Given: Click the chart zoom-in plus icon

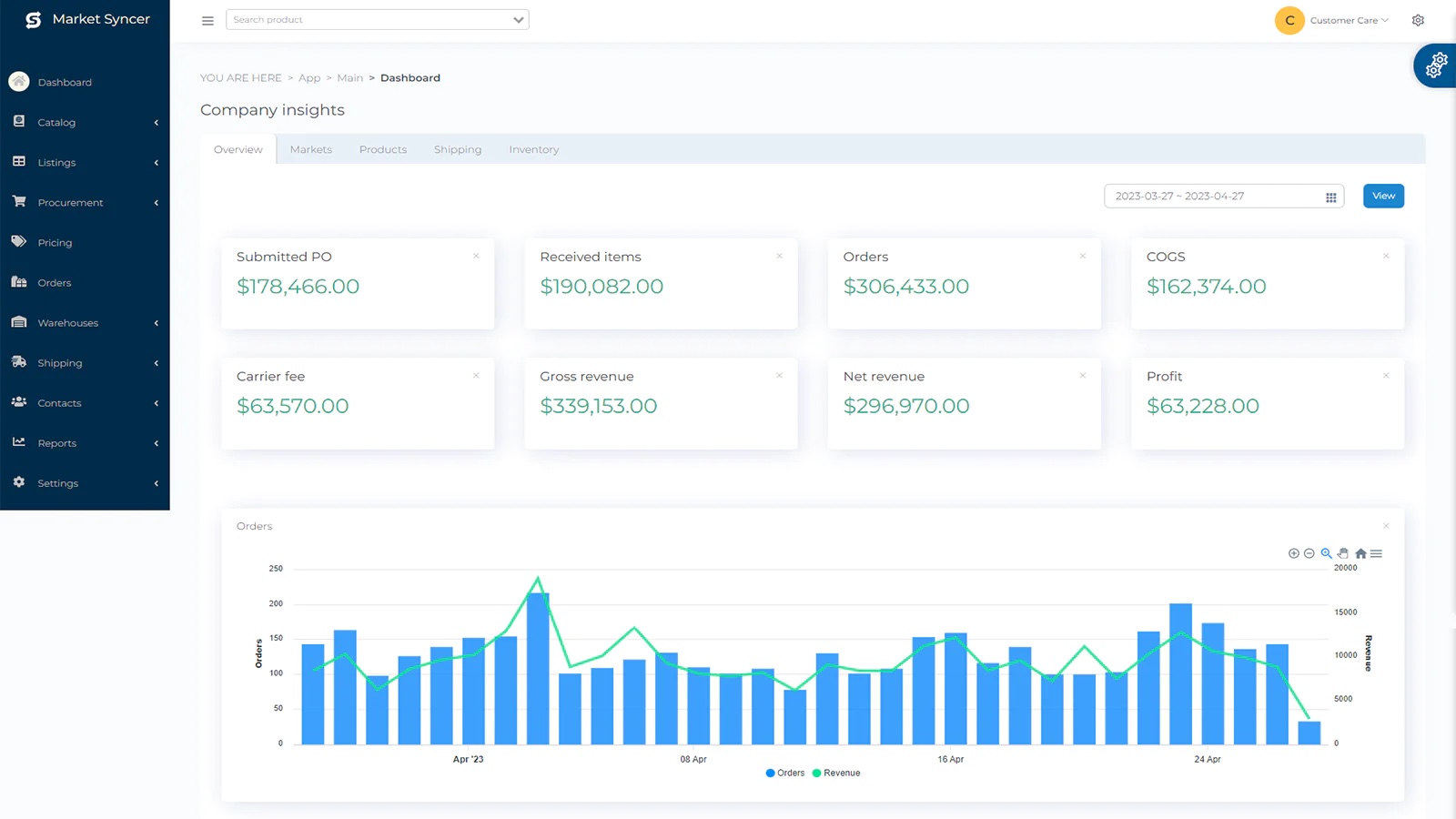Looking at the screenshot, I should click(1293, 553).
